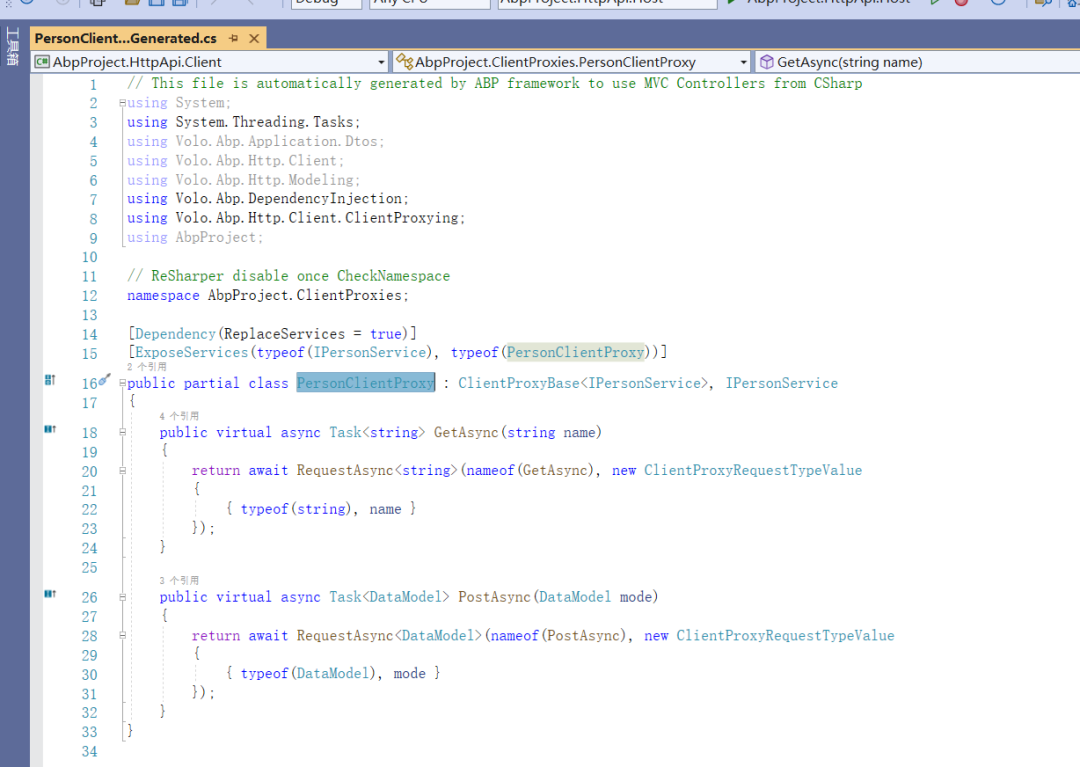
Task: Click the inheritance margin glyph on line 16
Action: point(50,379)
